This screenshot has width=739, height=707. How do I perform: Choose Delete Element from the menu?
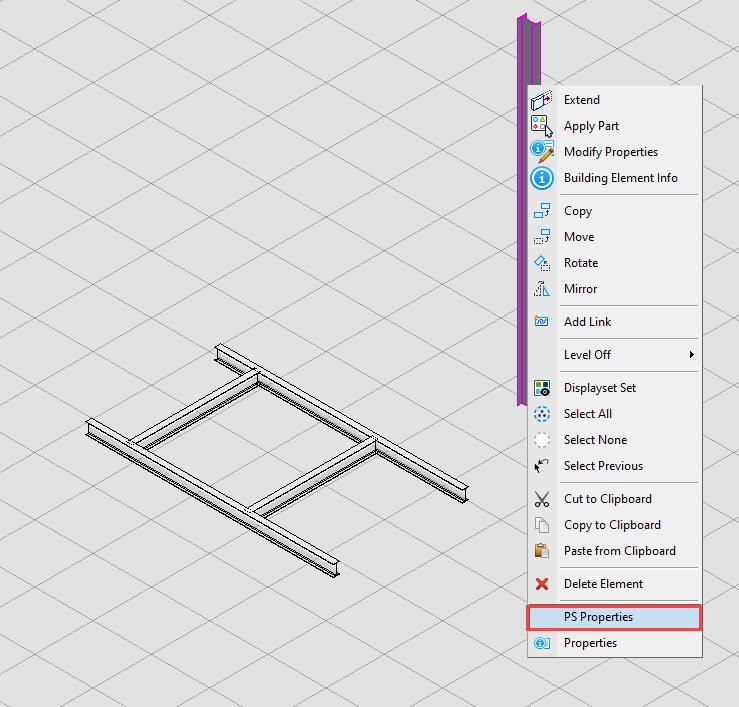pos(615,584)
